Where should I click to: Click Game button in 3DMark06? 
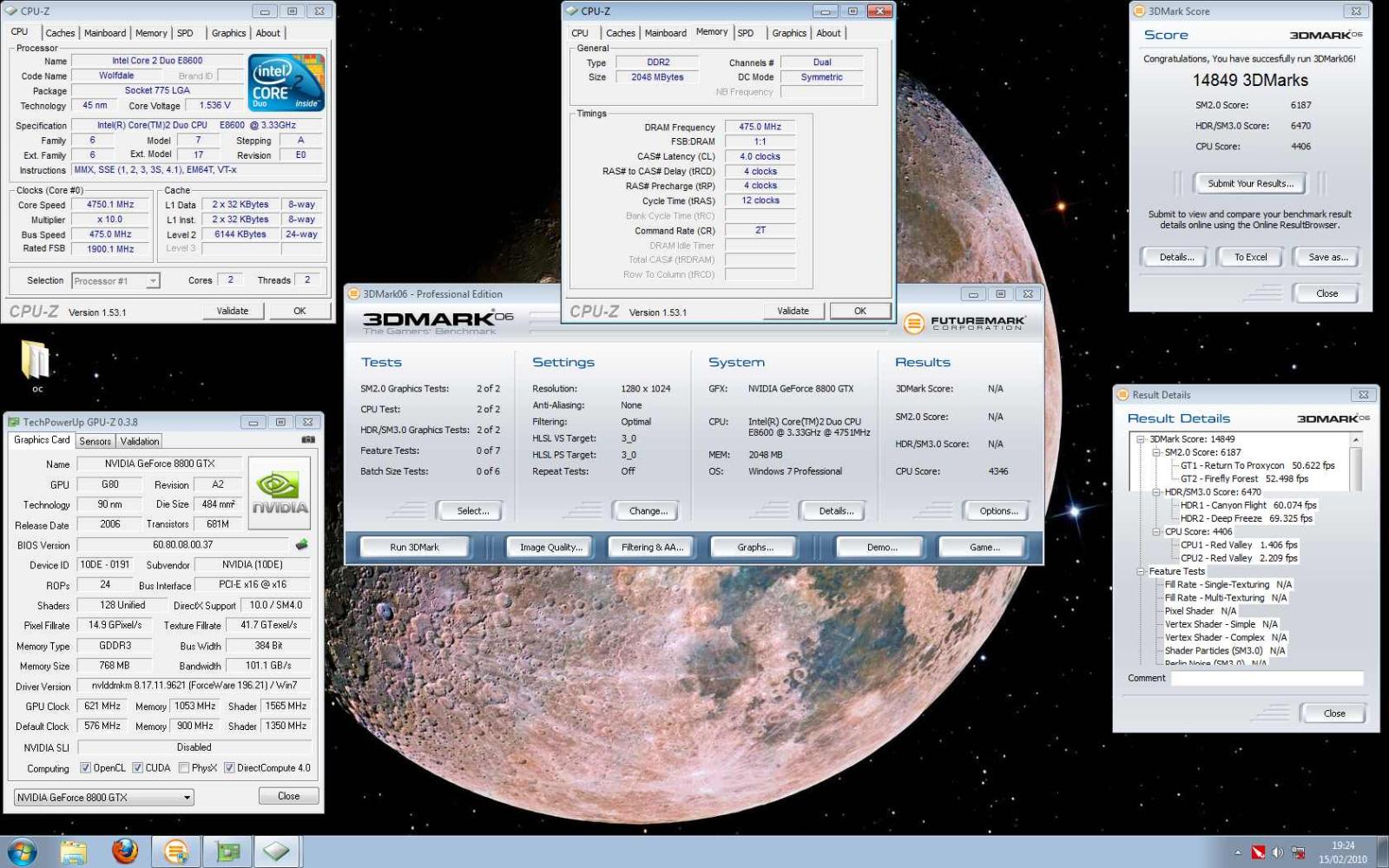click(984, 547)
